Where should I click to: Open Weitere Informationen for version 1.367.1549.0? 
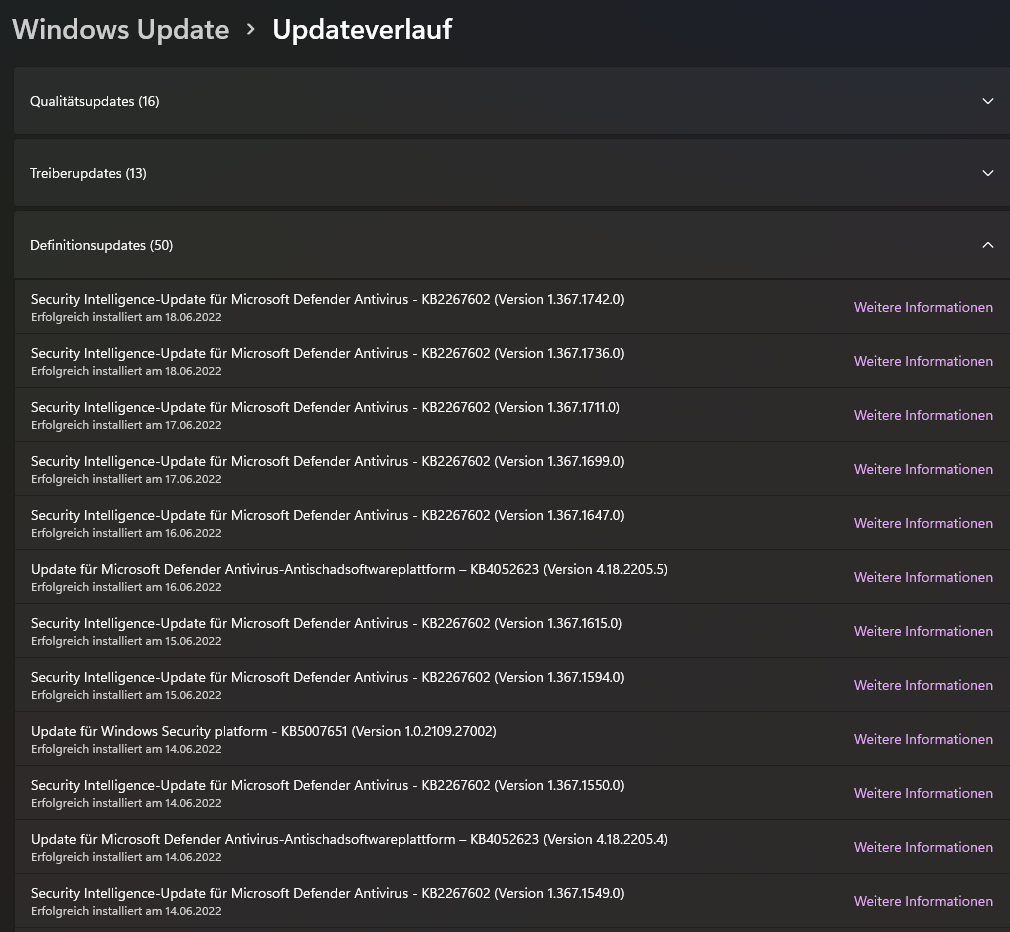[923, 902]
